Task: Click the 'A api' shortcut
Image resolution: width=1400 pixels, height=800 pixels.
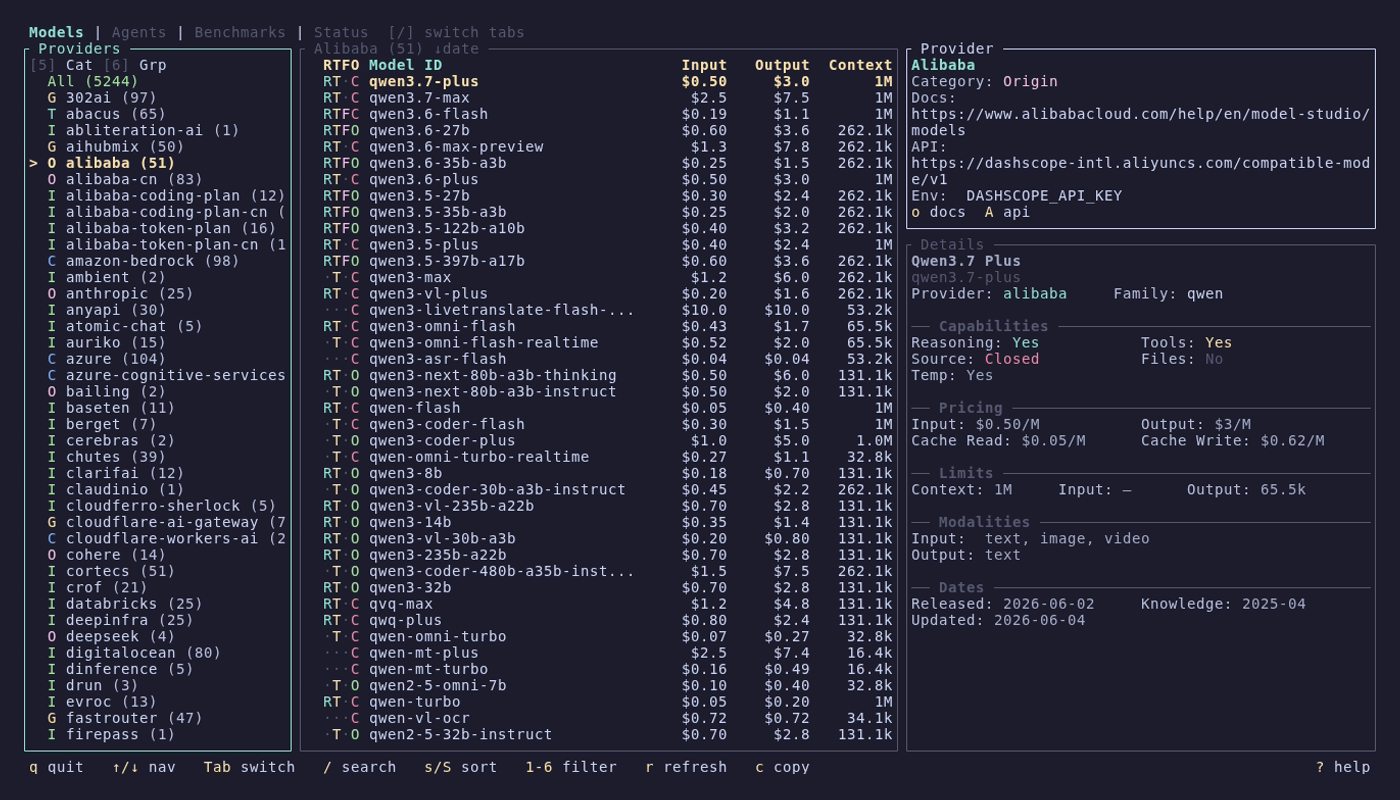Action: (x=1007, y=212)
